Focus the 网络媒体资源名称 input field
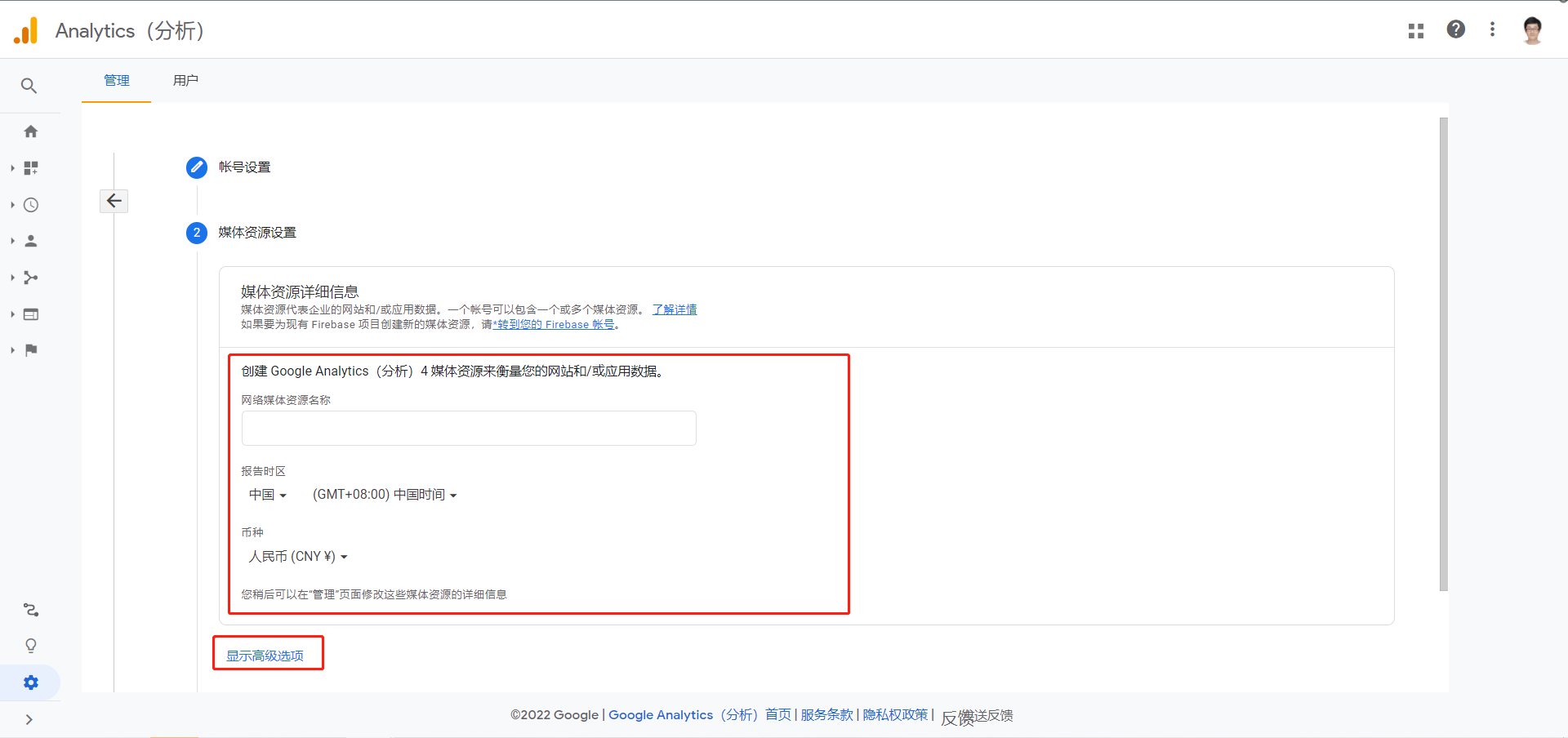The image size is (1568, 738). pos(469,428)
